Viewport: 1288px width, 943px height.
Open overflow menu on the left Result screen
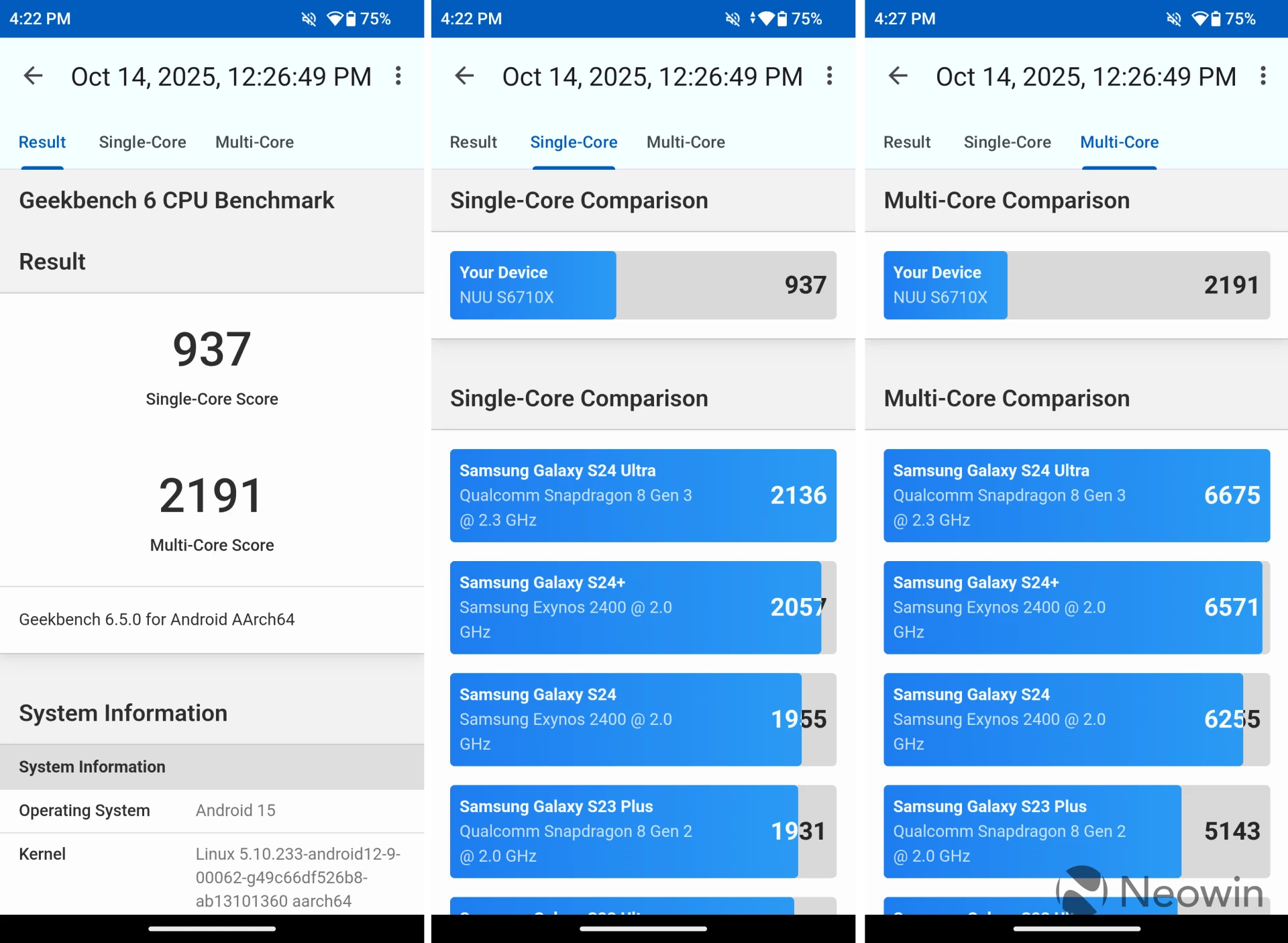(x=398, y=76)
